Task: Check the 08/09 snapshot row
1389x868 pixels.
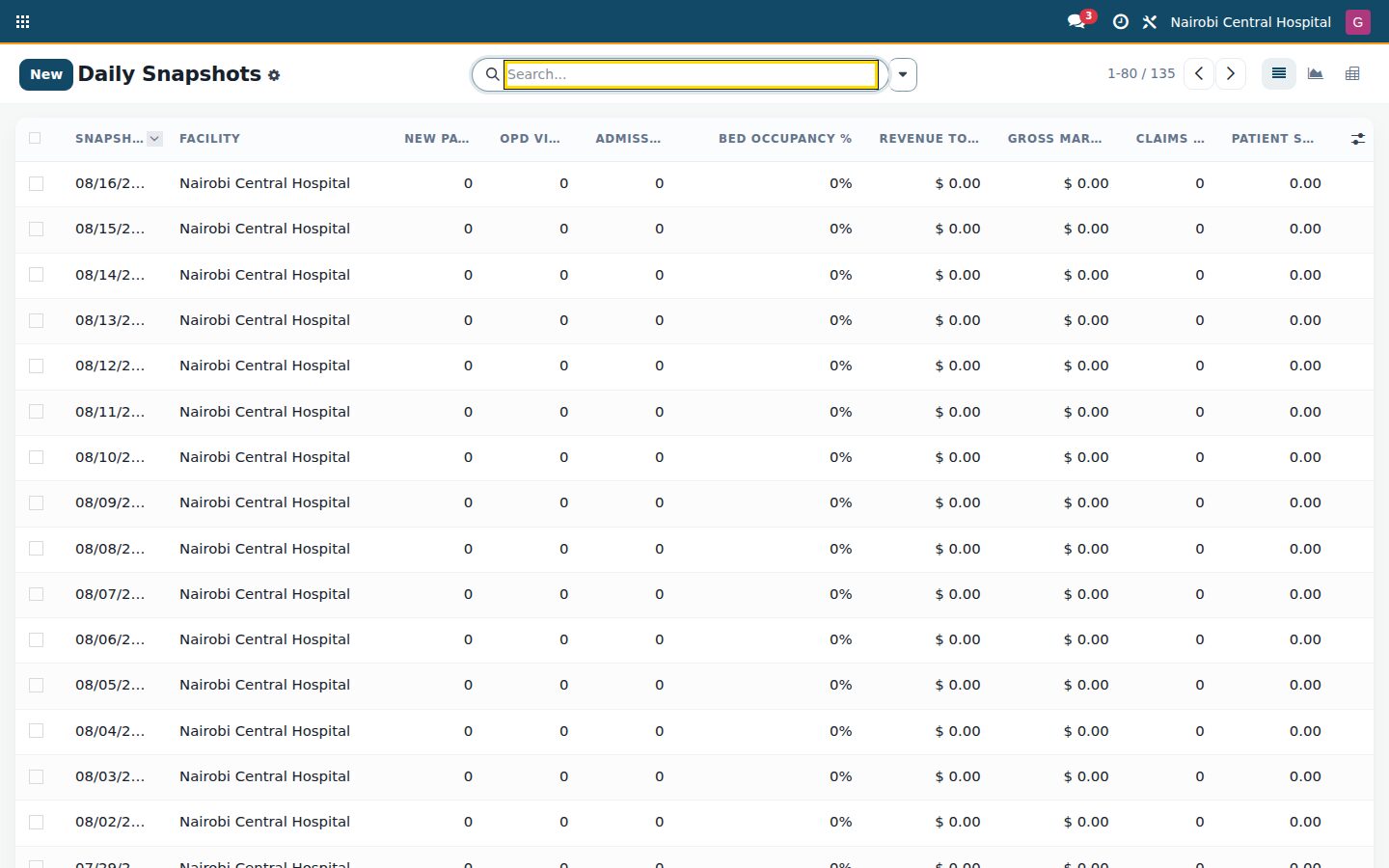Action: (x=37, y=502)
